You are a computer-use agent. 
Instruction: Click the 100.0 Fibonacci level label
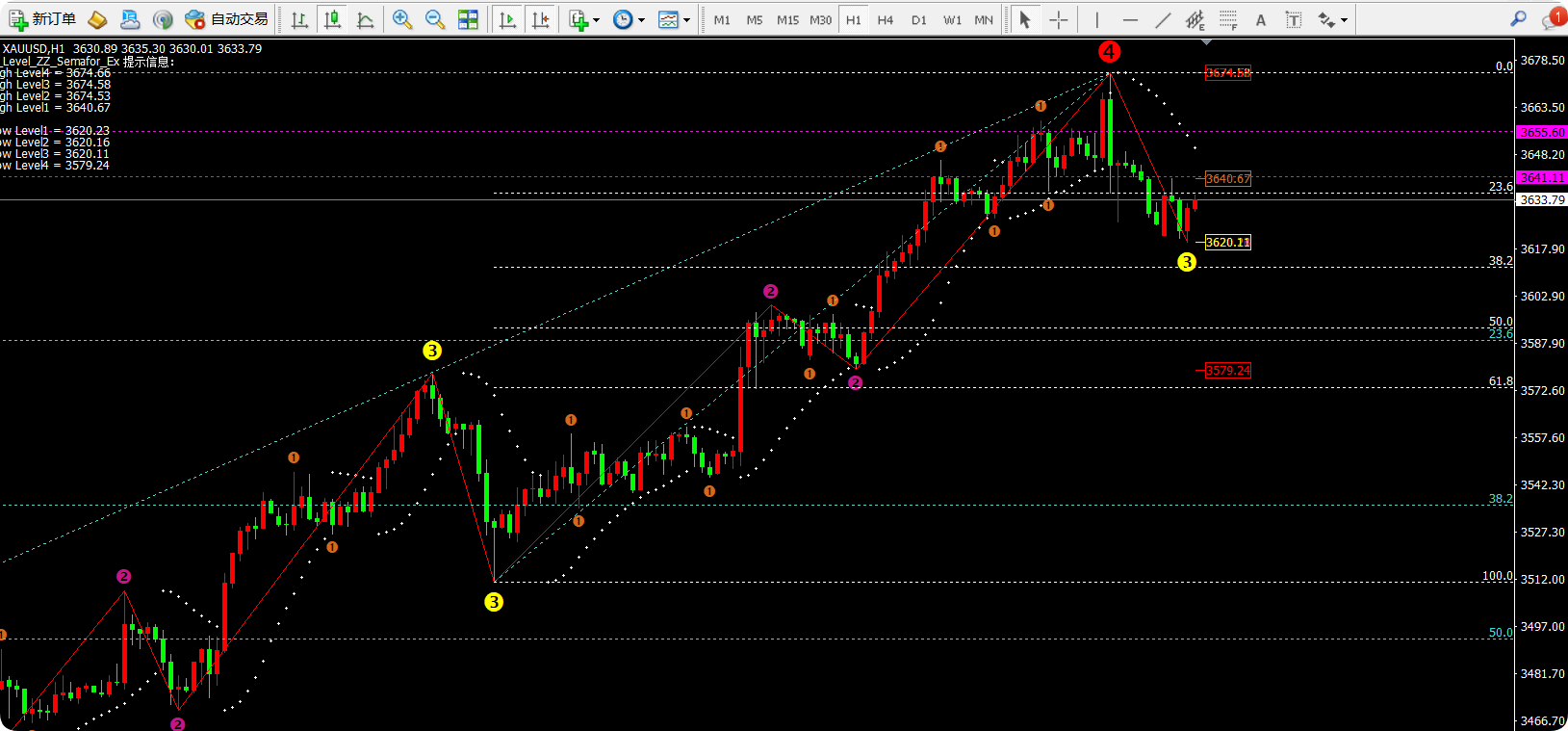tap(1498, 576)
